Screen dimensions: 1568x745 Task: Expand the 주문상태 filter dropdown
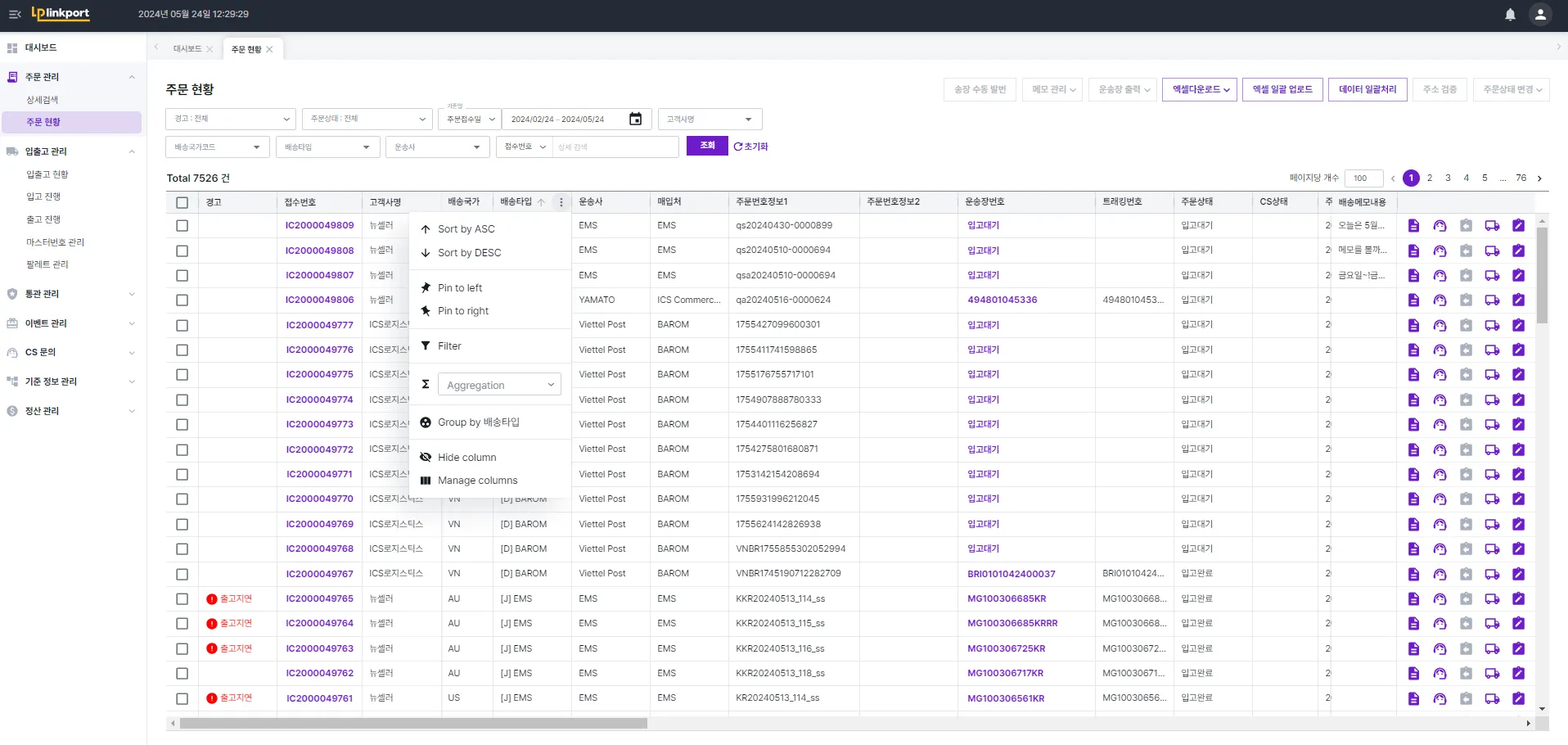367,120
